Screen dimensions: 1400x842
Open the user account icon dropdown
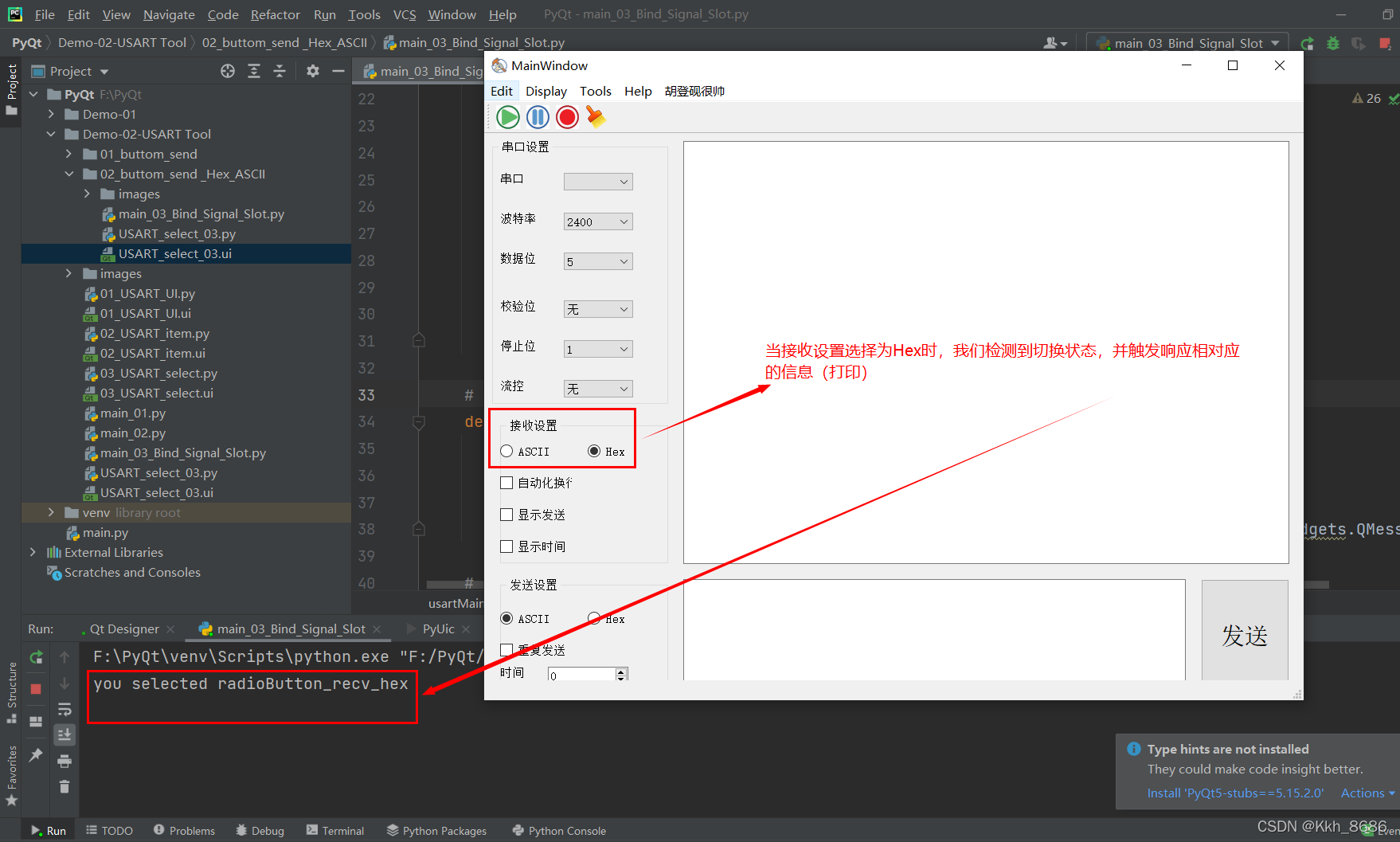click(1055, 43)
